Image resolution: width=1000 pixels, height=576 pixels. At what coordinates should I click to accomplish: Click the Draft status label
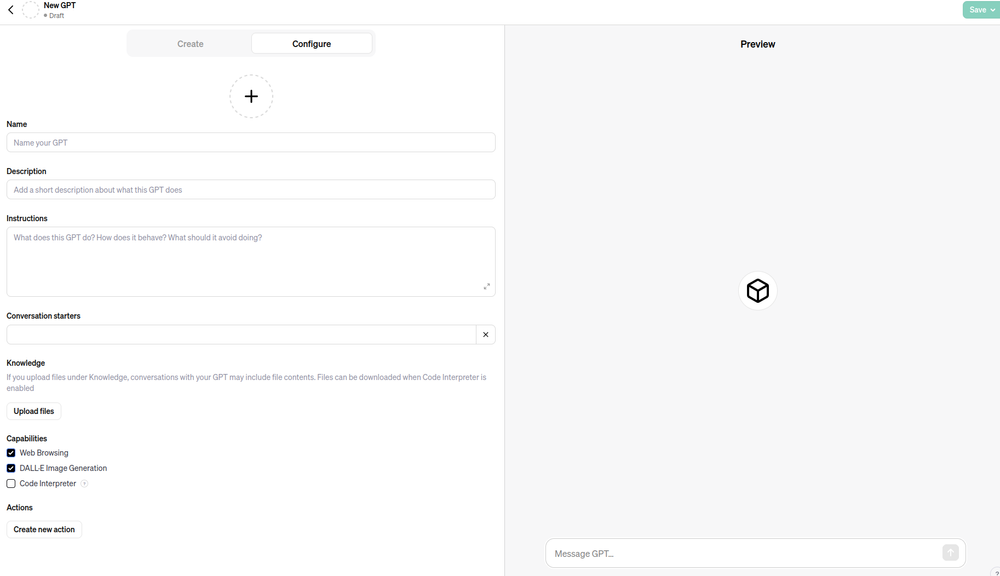(56, 15)
